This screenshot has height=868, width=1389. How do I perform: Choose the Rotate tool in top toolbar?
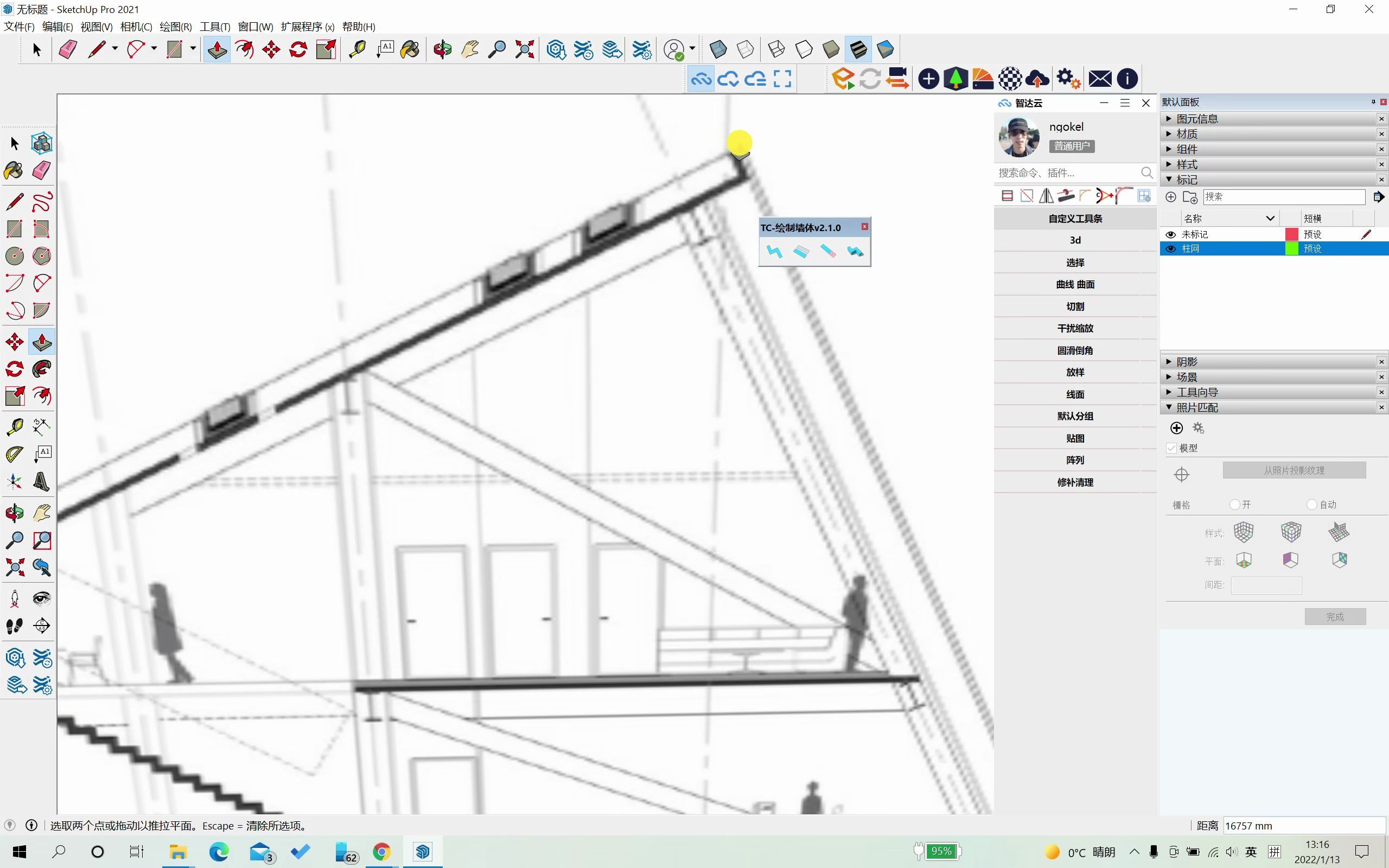coord(298,49)
